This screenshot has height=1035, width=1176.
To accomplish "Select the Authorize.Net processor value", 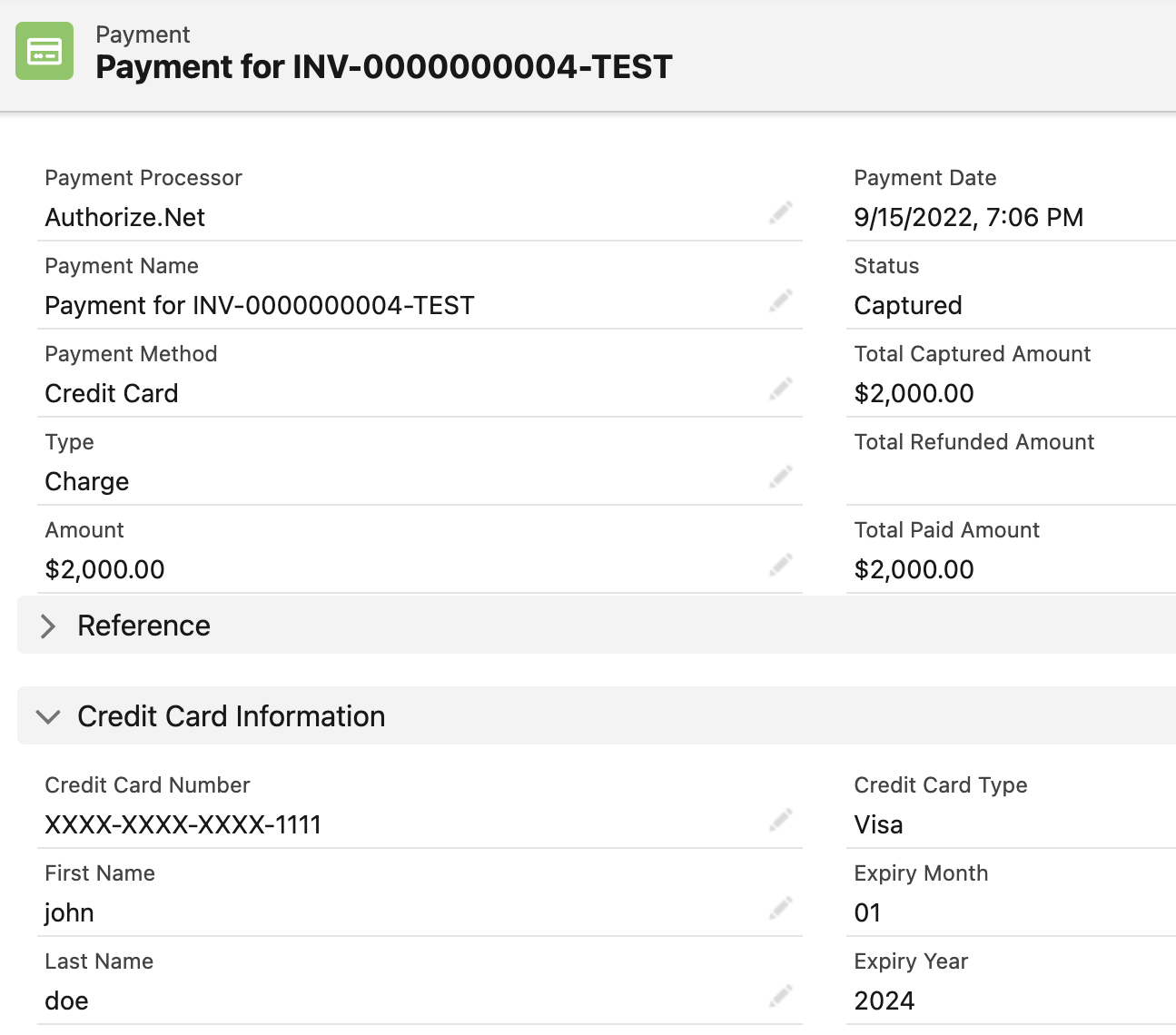I will [x=125, y=218].
